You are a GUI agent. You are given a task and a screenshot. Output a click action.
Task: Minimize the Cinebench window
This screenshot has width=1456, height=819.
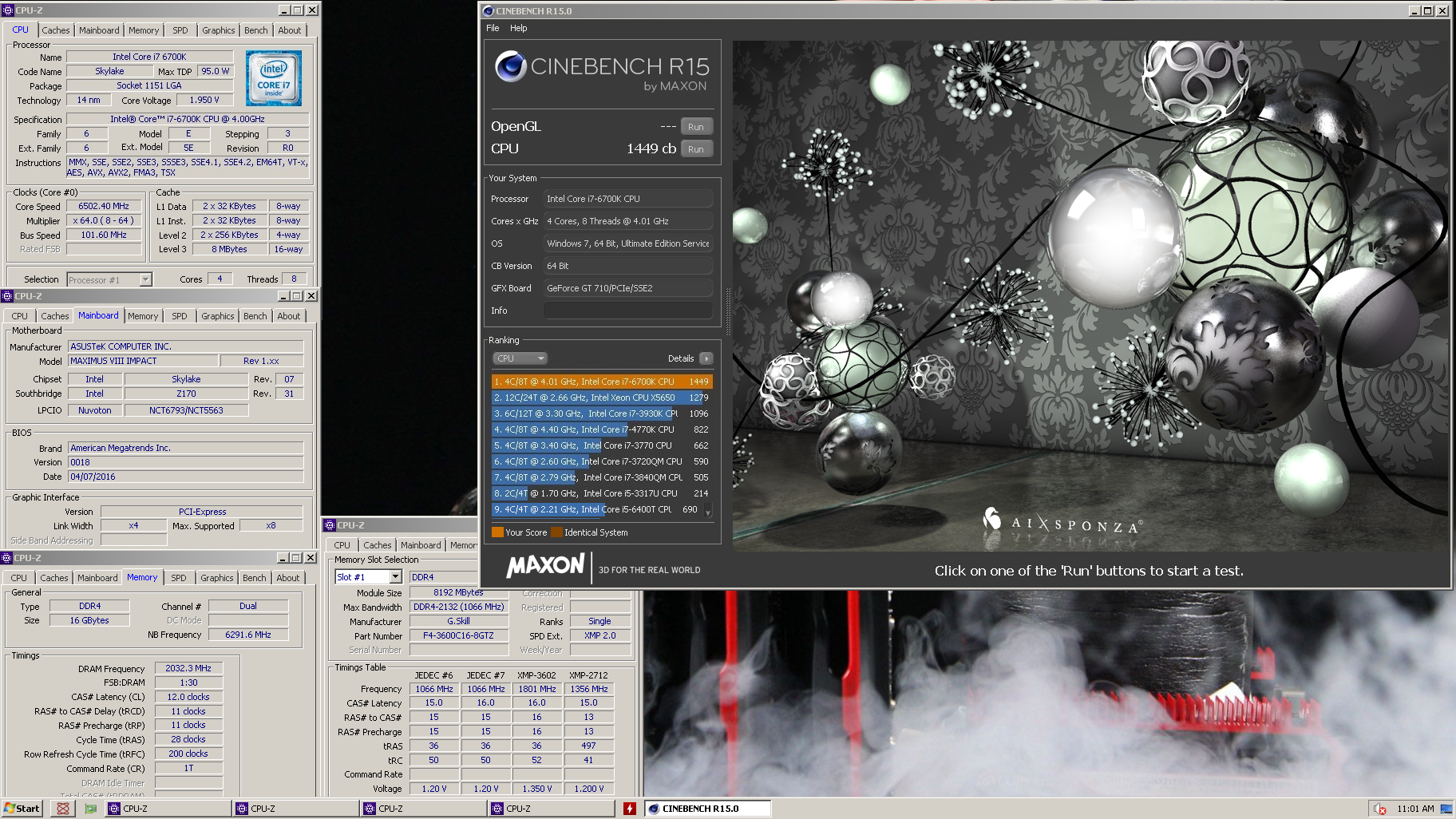(x=1414, y=11)
